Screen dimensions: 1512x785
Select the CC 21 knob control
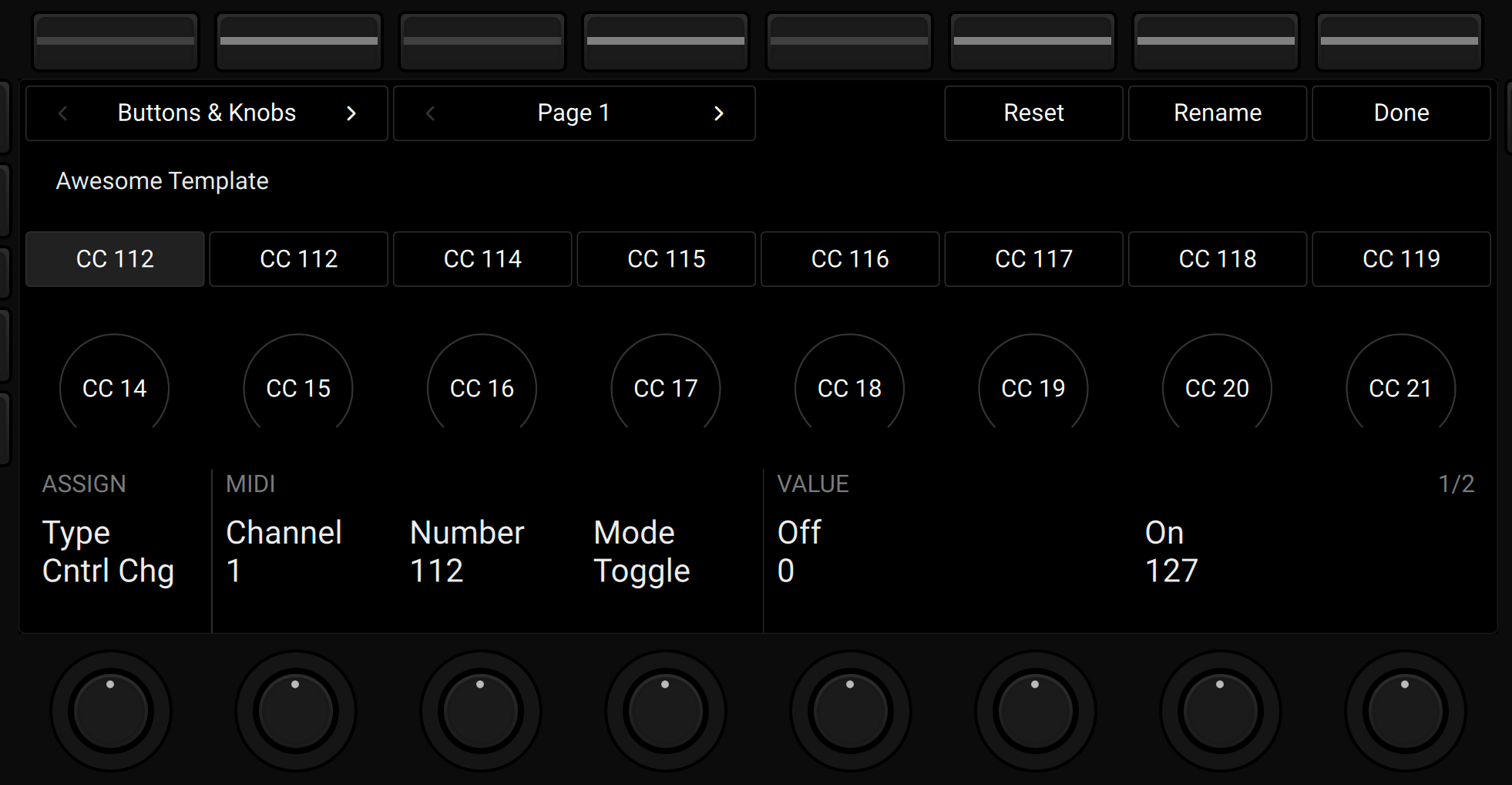click(x=1400, y=388)
